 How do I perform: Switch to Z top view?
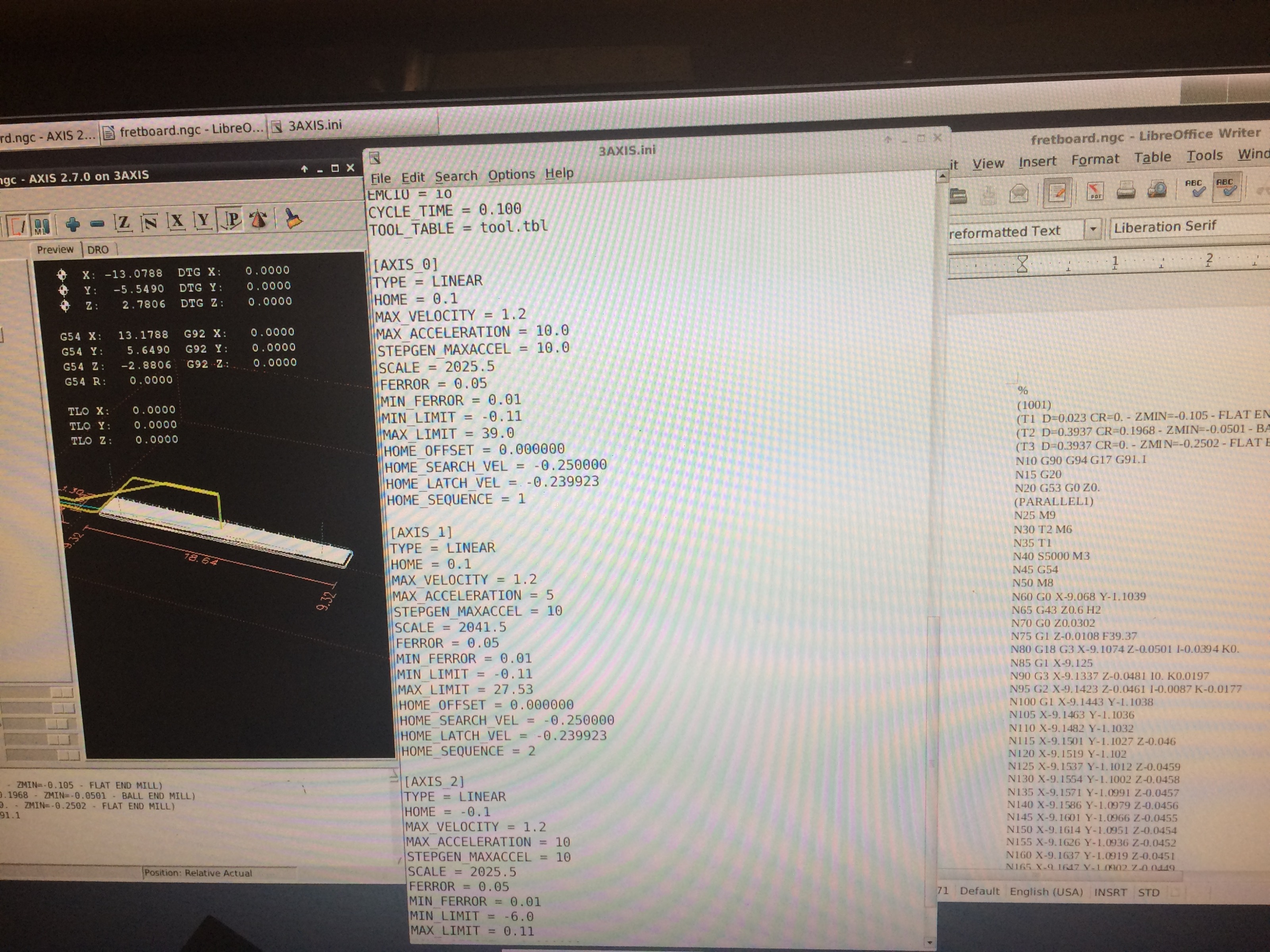point(123,223)
